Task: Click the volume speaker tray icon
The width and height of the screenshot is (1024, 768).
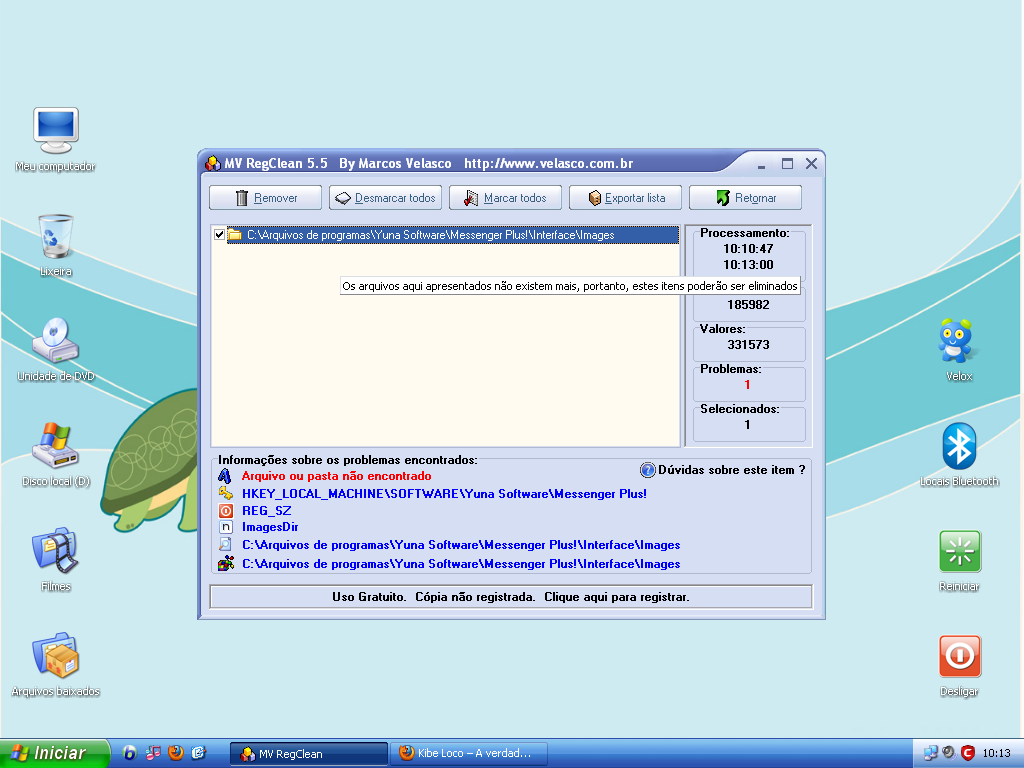Action: tap(949, 753)
